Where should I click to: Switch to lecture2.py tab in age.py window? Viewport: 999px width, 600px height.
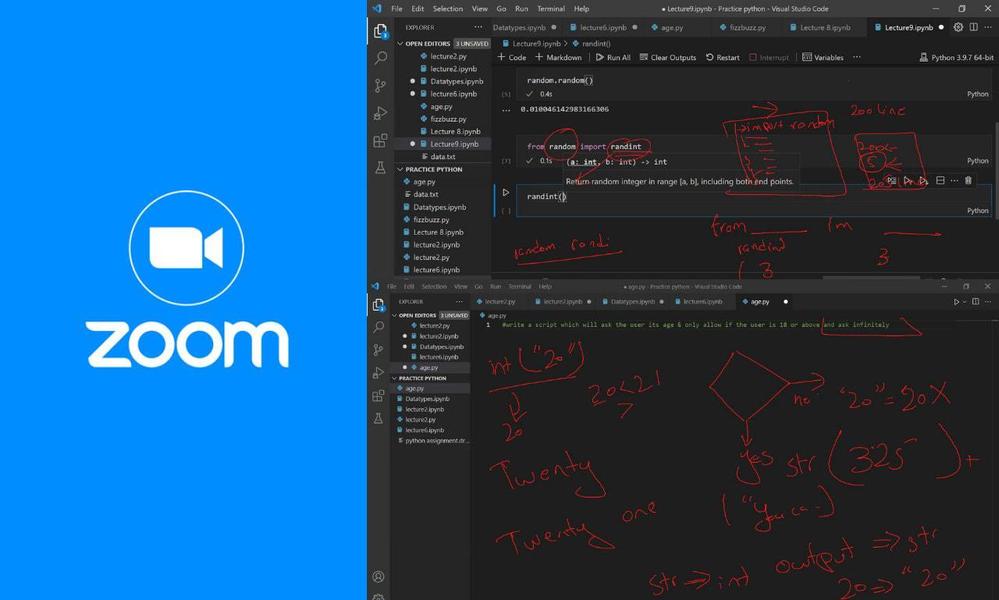500,302
